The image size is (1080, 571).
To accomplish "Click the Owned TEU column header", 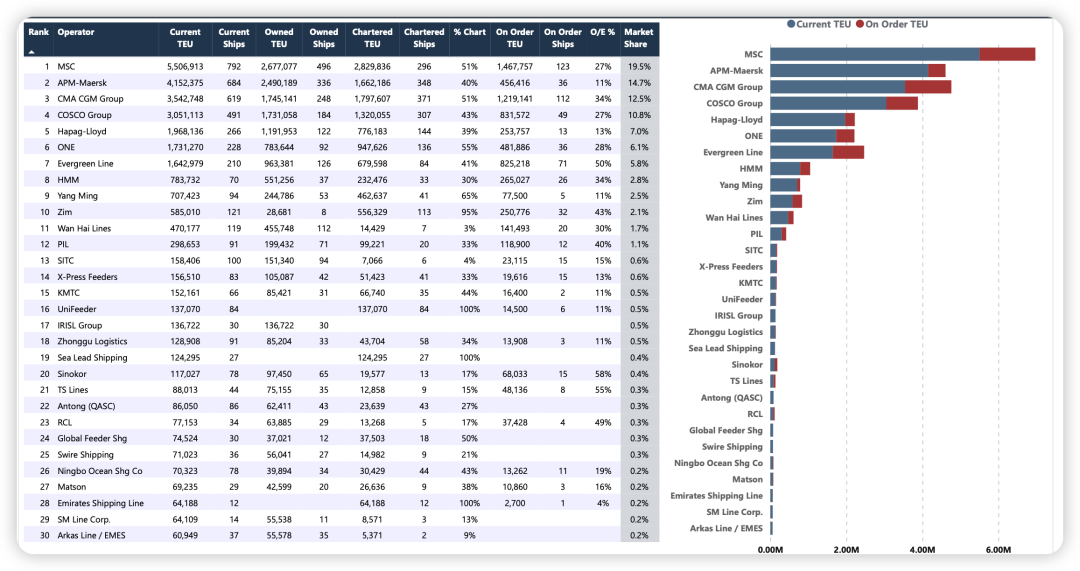I will [279, 38].
